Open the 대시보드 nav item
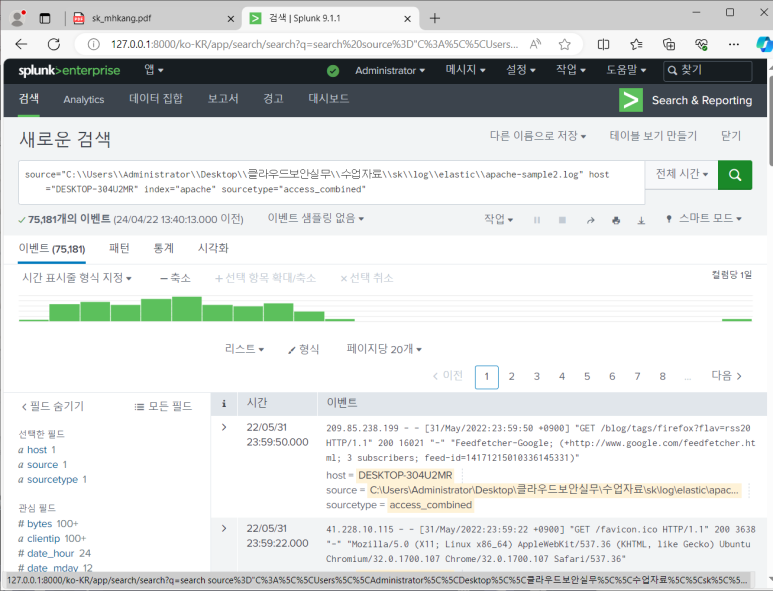The width and height of the screenshot is (773, 591). (x=328, y=99)
